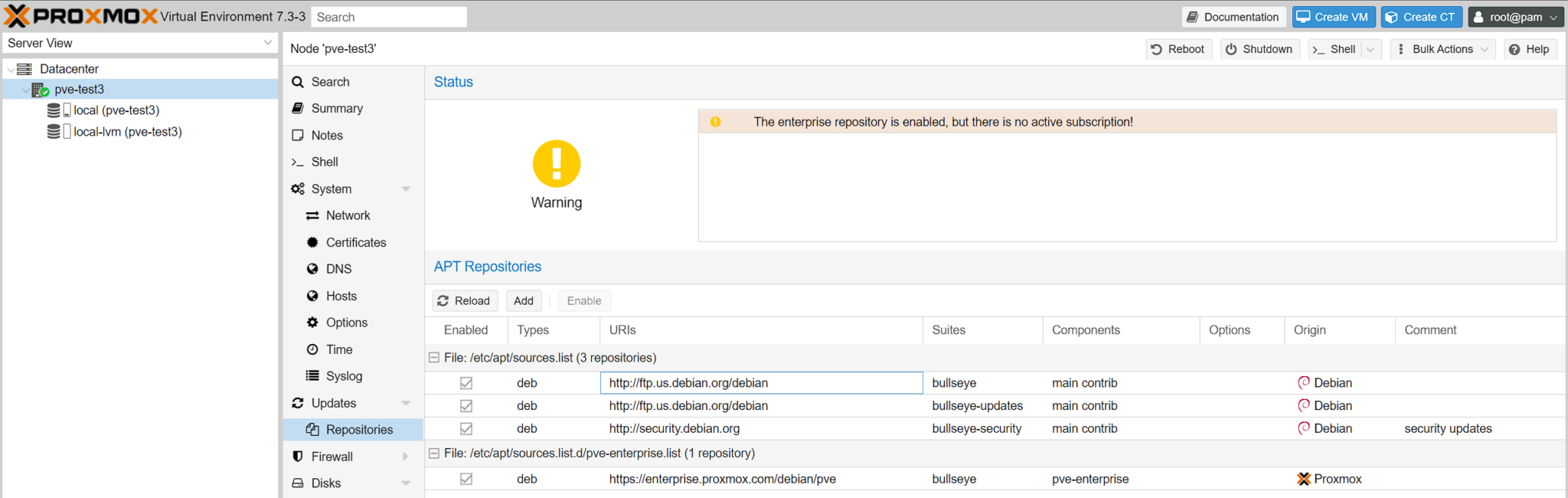Toggle the pve-enterprise repository checkbox
Viewport: 1568px width, 498px height.
pyautogui.click(x=466, y=479)
